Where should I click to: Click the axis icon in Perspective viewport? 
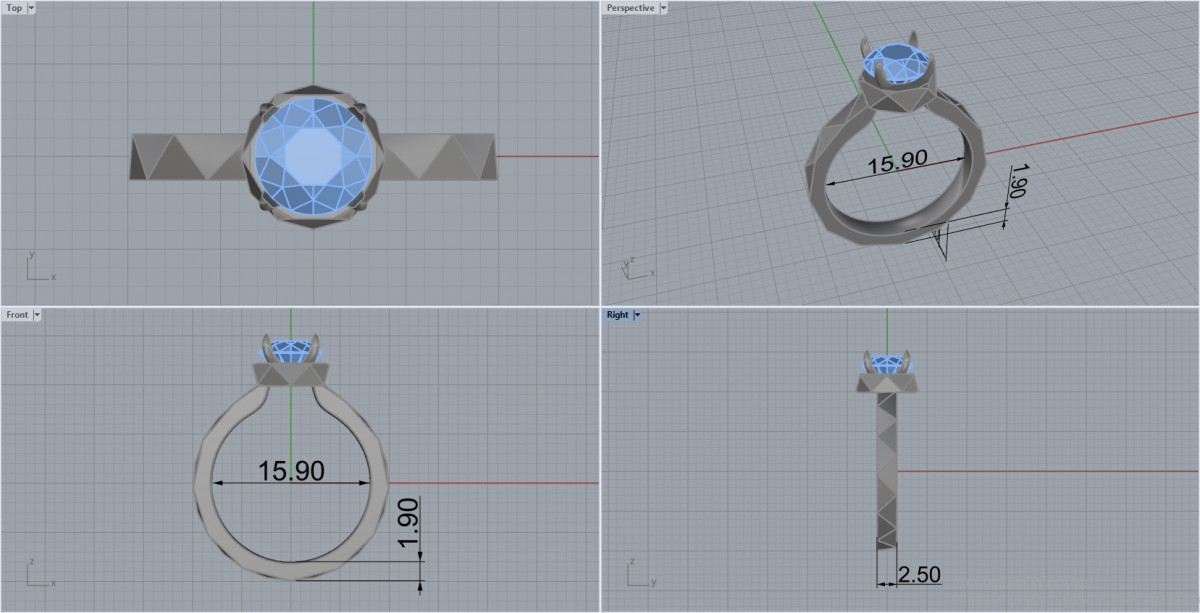tap(640, 267)
